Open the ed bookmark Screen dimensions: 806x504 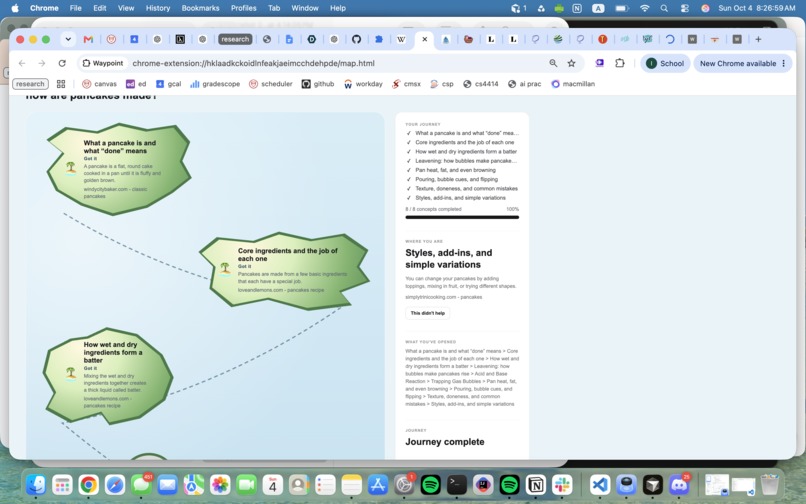click(x=136, y=84)
